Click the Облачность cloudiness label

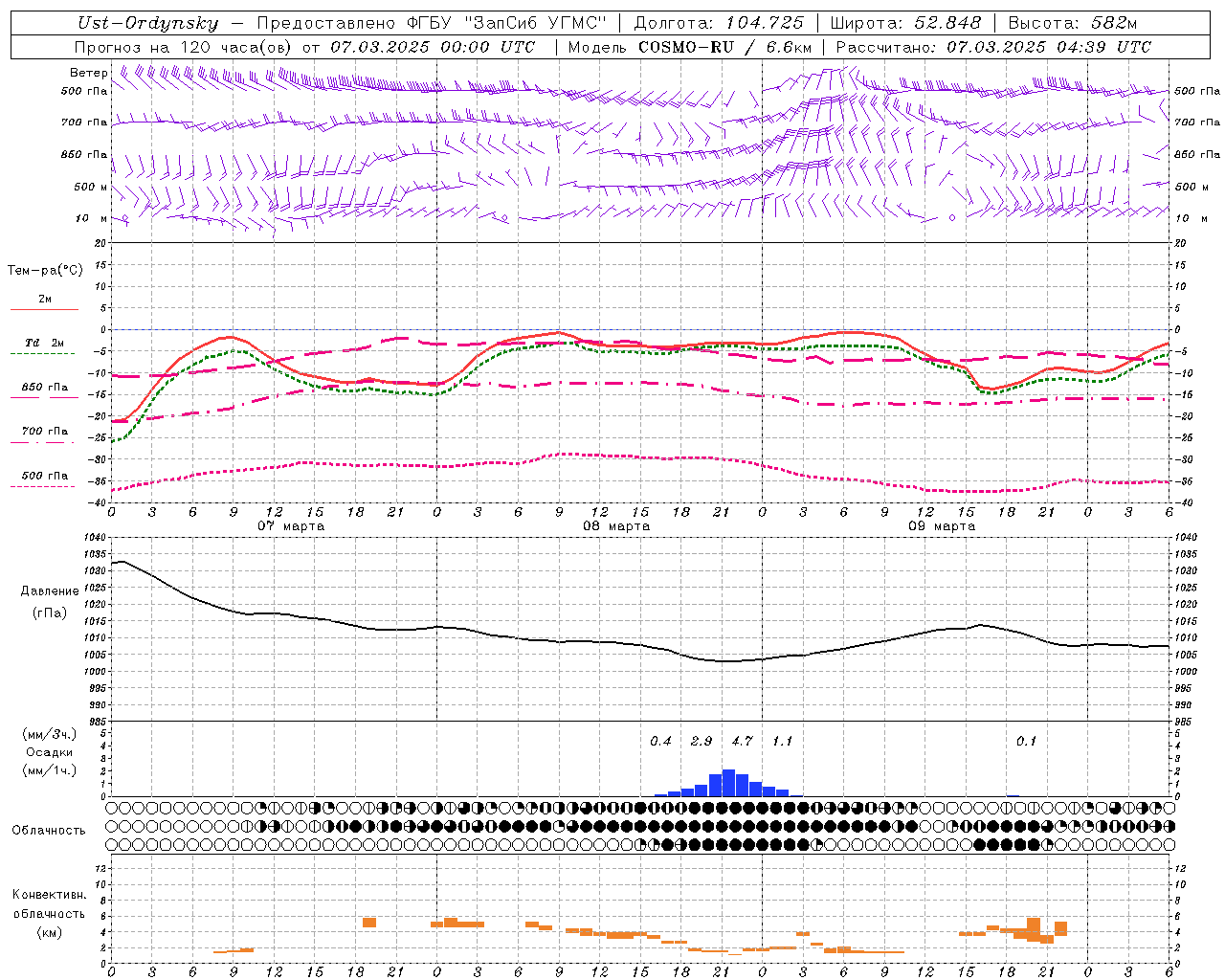[x=49, y=831]
